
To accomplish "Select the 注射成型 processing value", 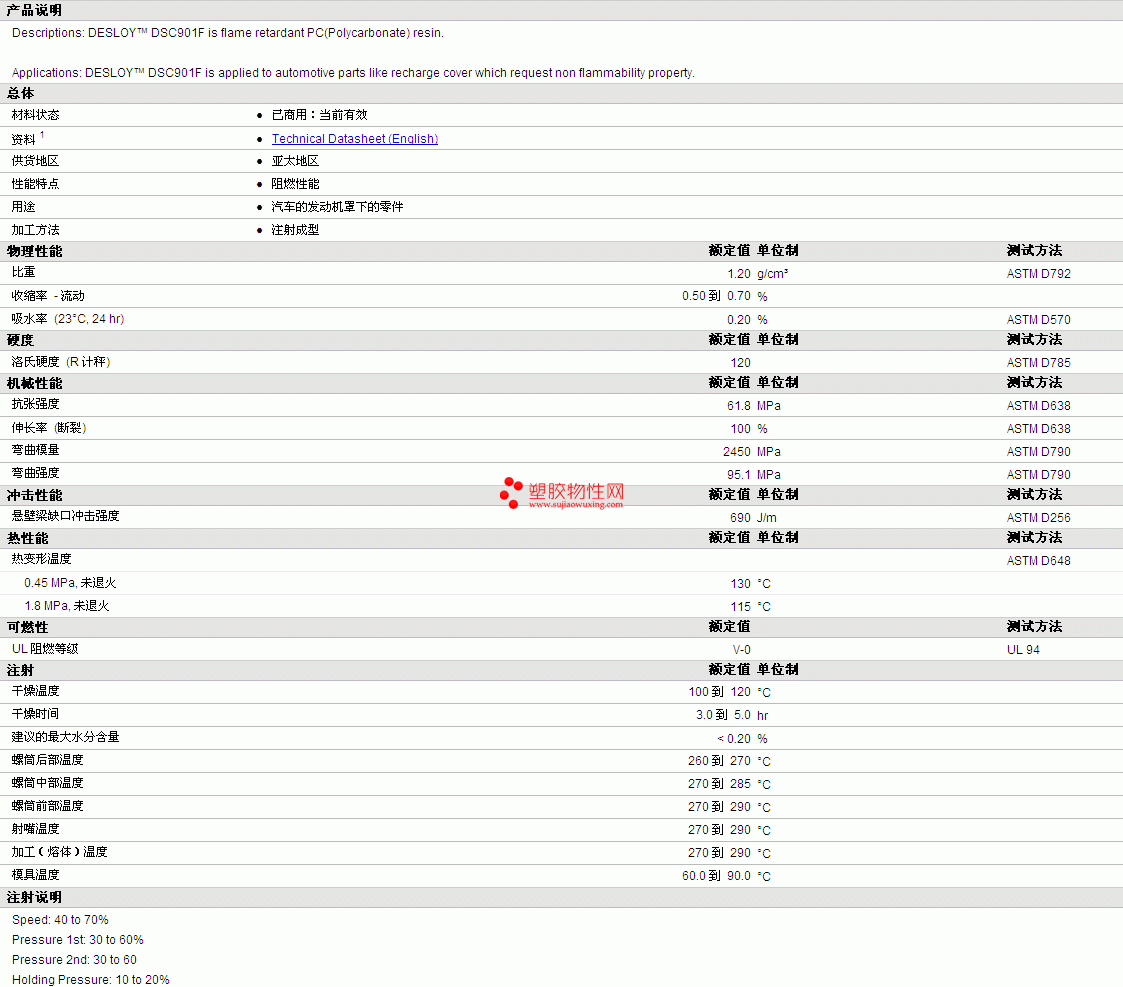I will click(x=295, y=230).
